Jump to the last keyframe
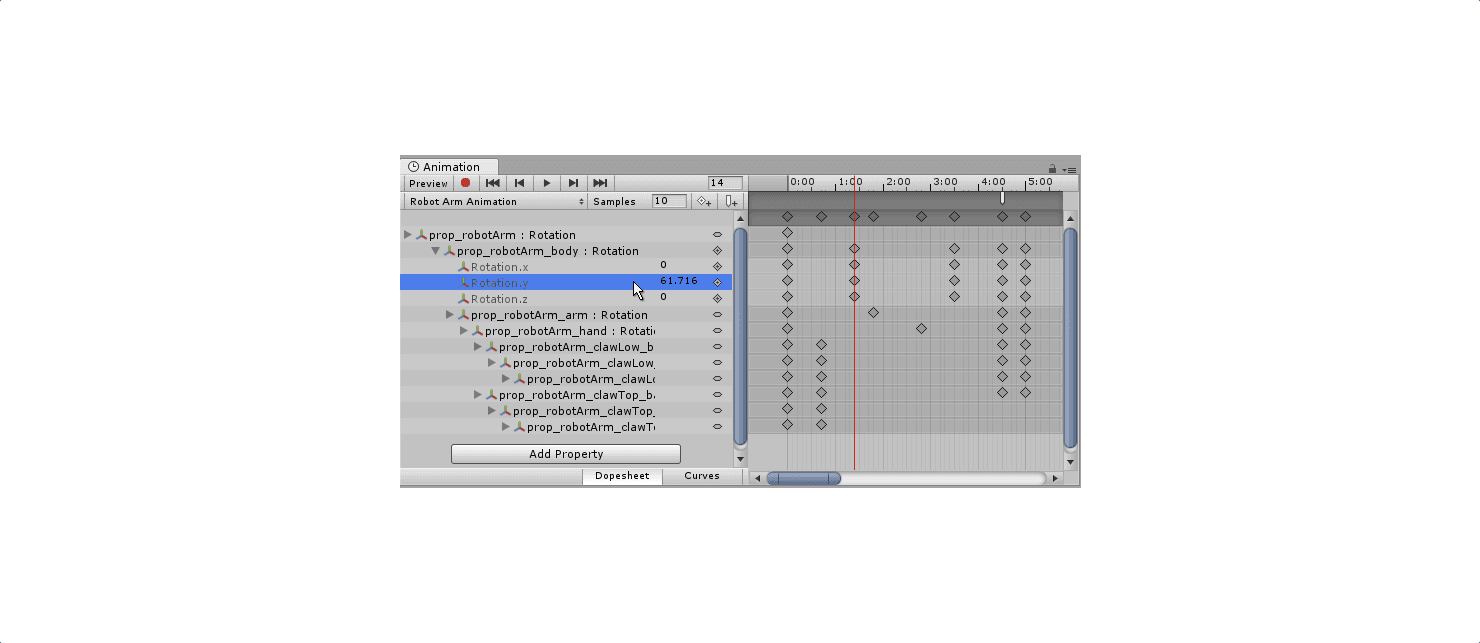This screenshot has width=1480, height=643. 599,183
